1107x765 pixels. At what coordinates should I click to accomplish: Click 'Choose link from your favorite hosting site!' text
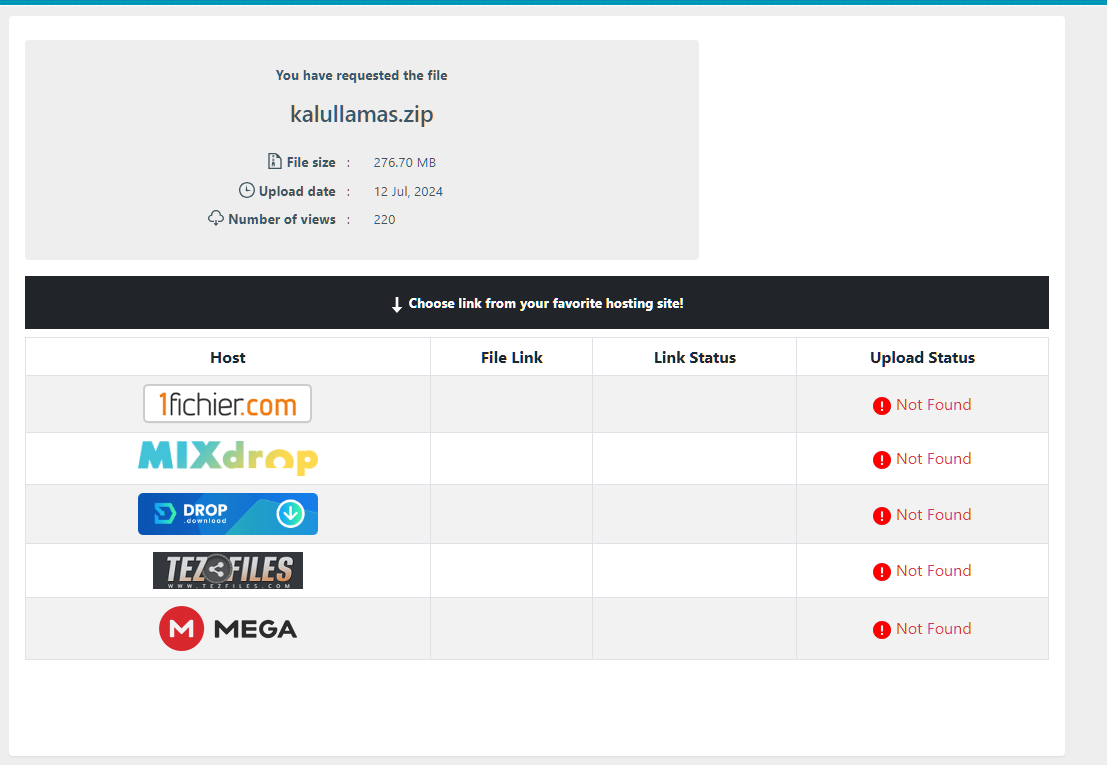pyautogui.click(x=546, y=303)
